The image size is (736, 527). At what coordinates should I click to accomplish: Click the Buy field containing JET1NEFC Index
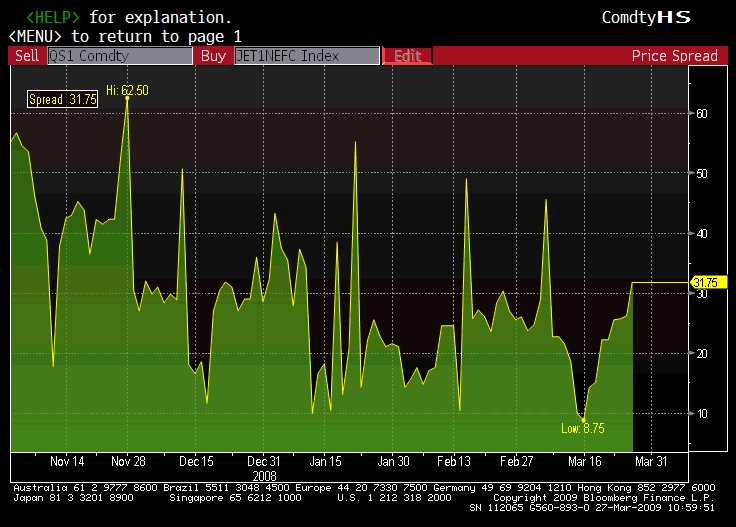[x=307, y=56]
